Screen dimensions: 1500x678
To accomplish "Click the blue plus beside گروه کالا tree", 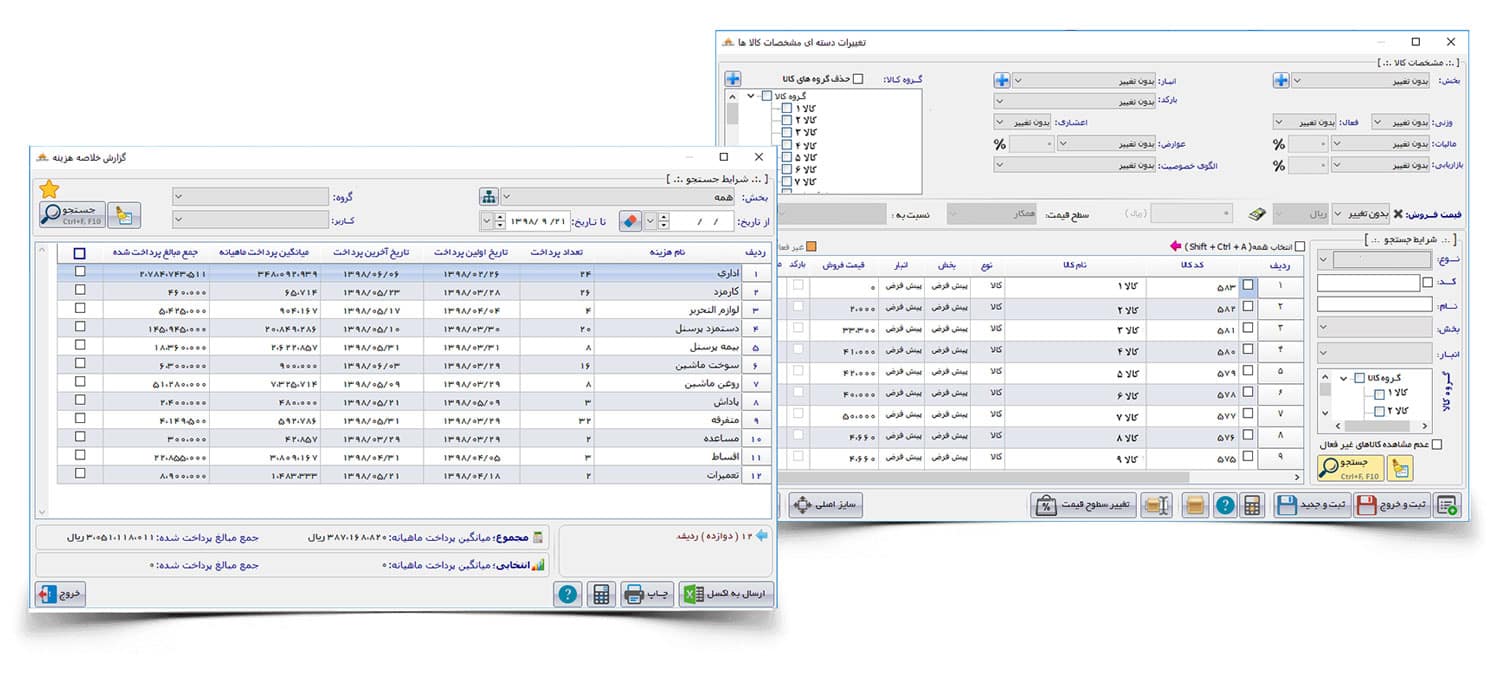I will click(733, 79).
